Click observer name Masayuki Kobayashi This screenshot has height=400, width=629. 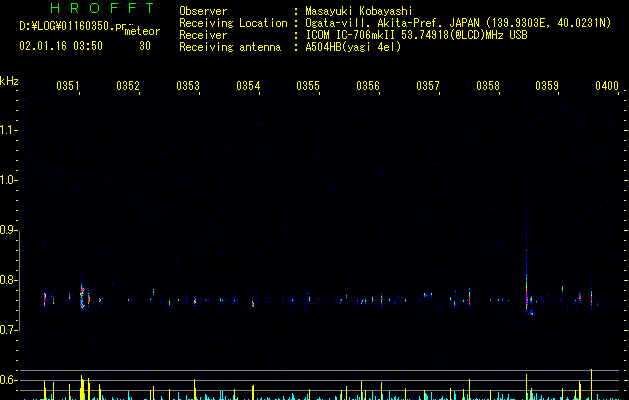359,11
